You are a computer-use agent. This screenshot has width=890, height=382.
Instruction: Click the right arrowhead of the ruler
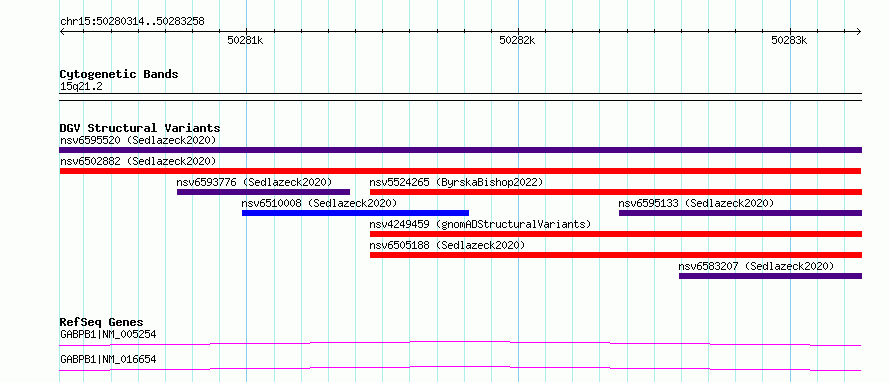[x=859, y=31]
